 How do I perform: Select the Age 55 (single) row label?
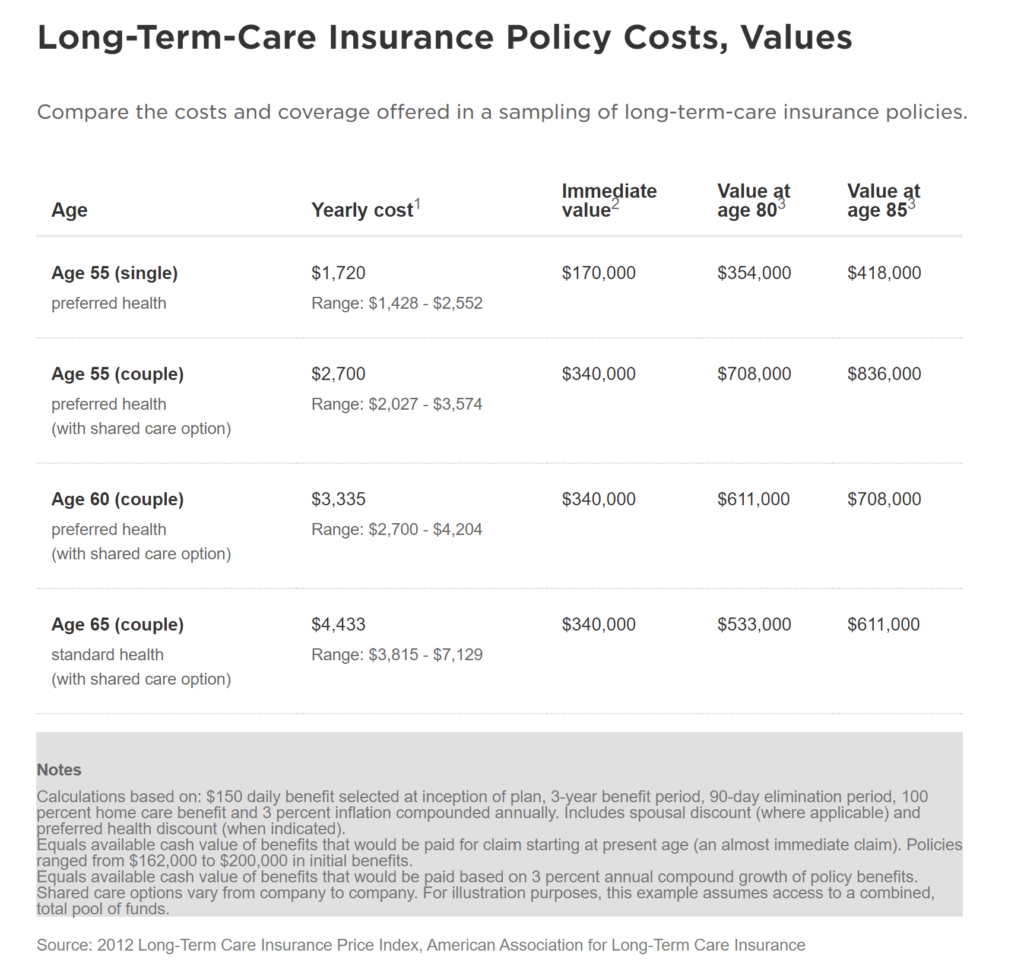114,273
